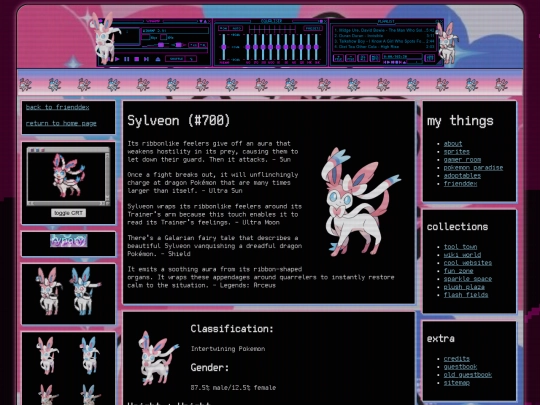Select the fourth High Rise playlist track
Image resolution: width=540 pixels, height=405 pixels.
[x=384, y=46]
